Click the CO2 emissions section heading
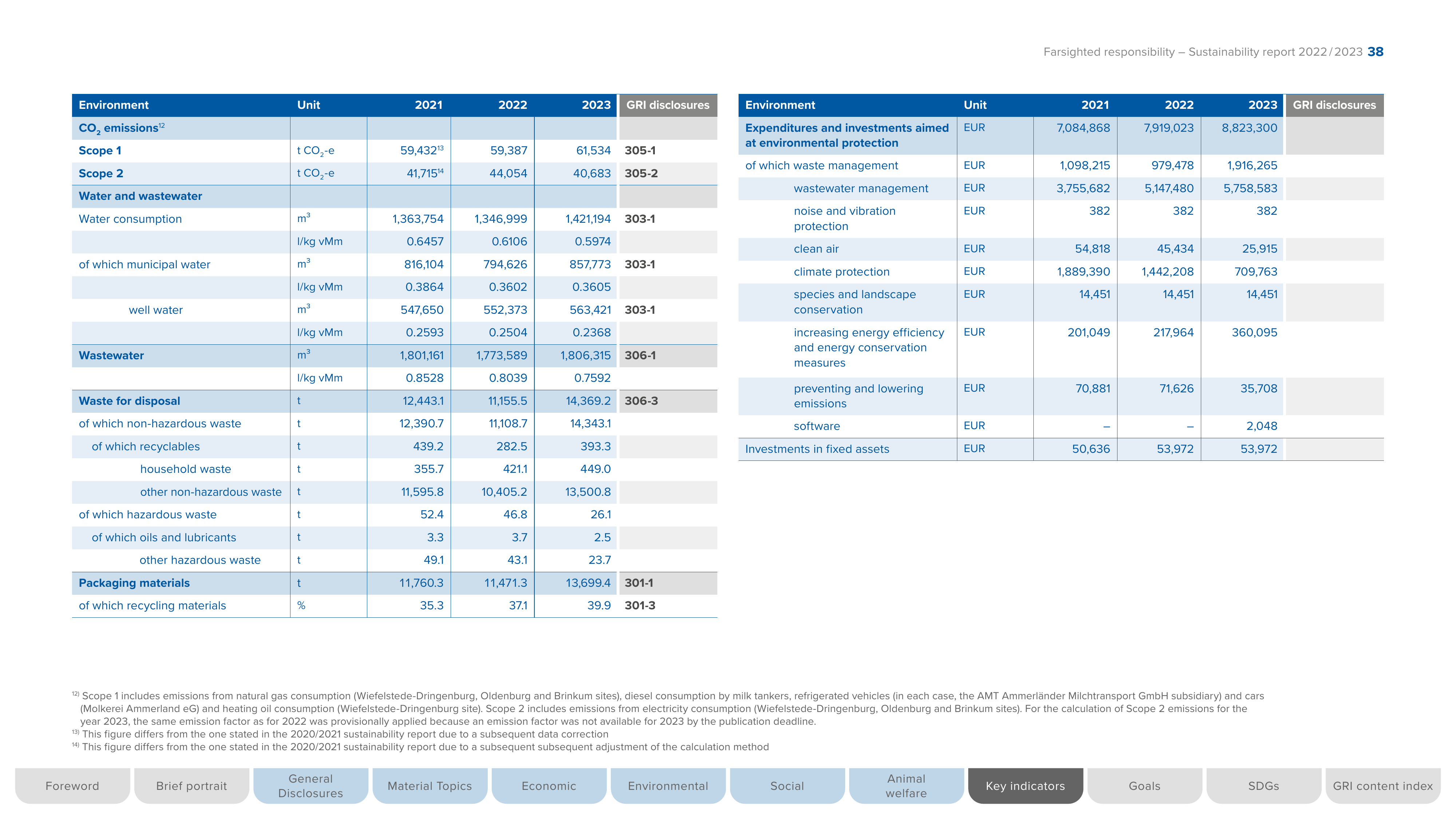1456x819 pixels. tap(121, 128)
